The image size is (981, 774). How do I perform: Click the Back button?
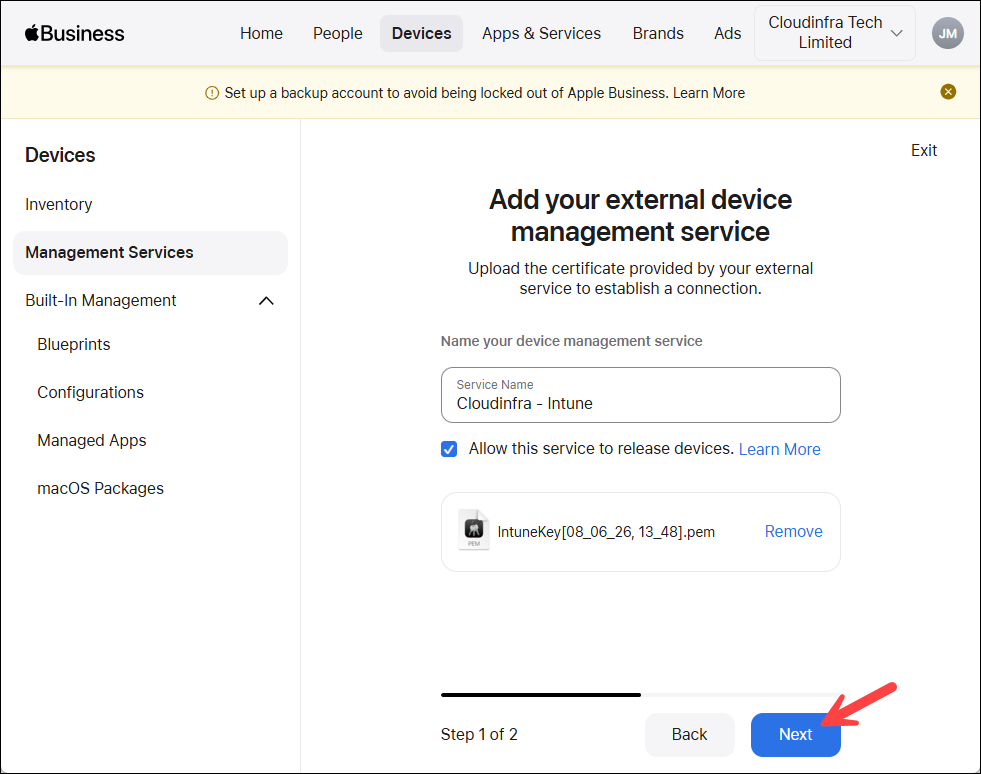coord(689,735)
